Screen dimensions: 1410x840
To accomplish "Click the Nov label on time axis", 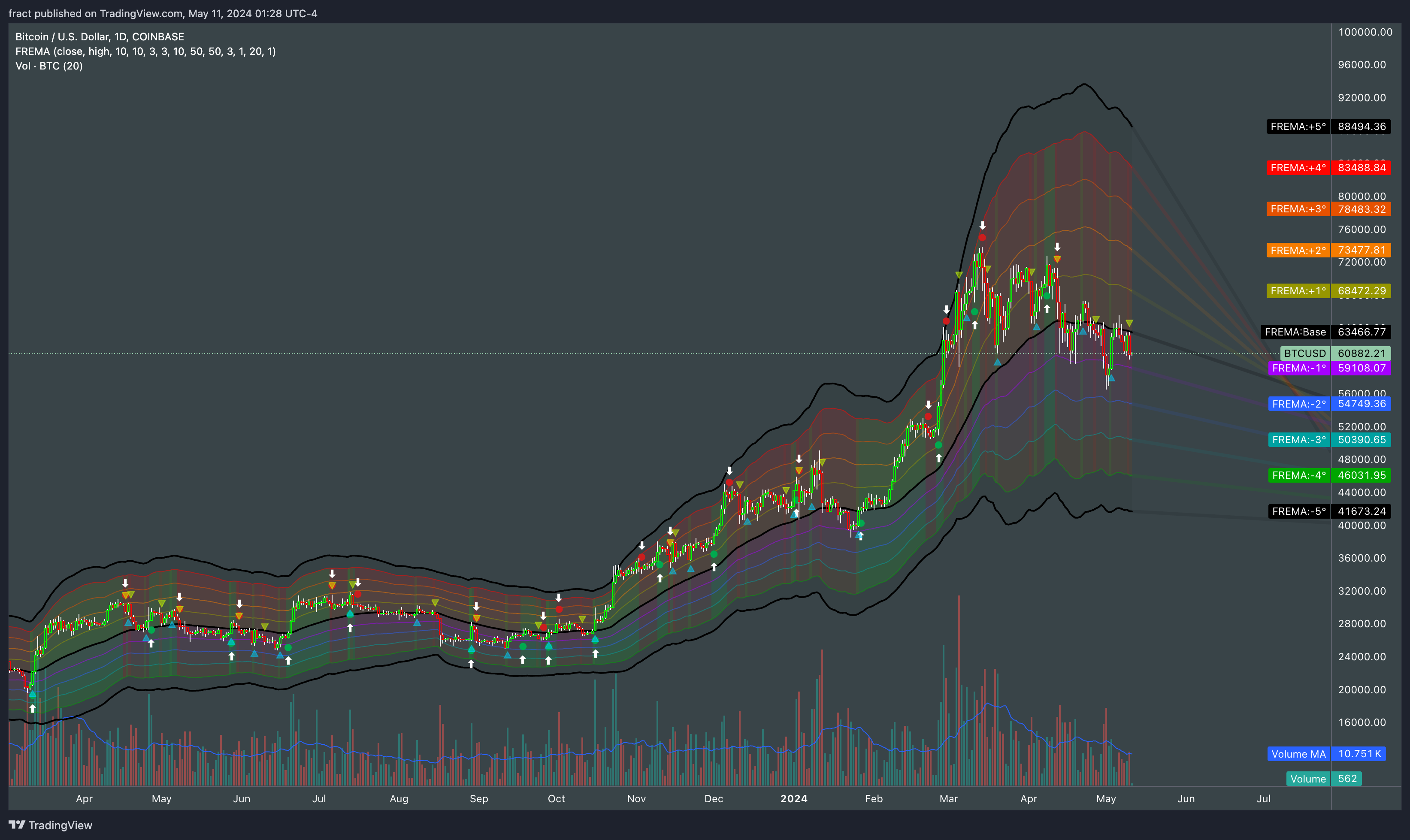I will [636, 799].
